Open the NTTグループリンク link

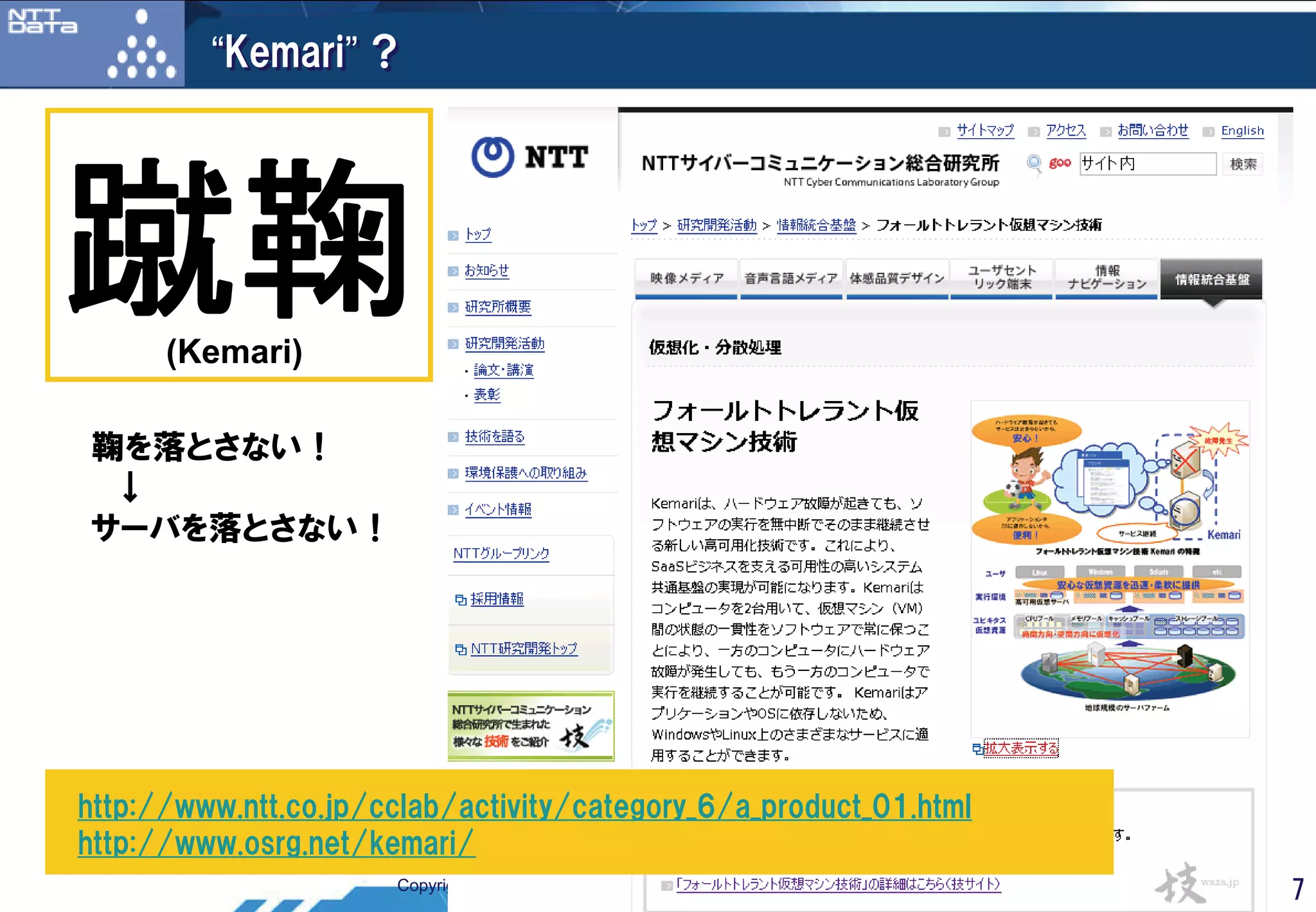point(501,553)
